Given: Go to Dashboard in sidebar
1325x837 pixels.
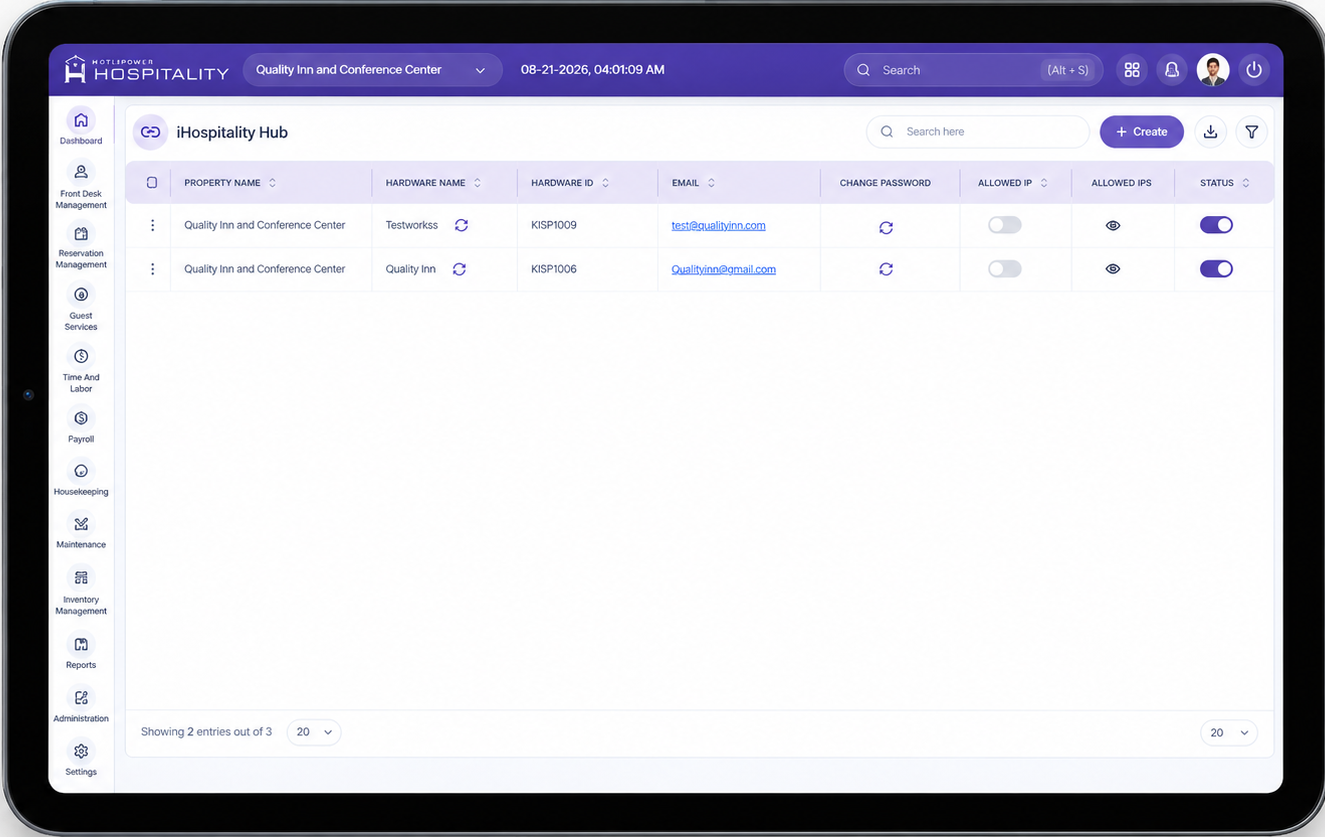Looking at the screenshot, I should 81,127.
